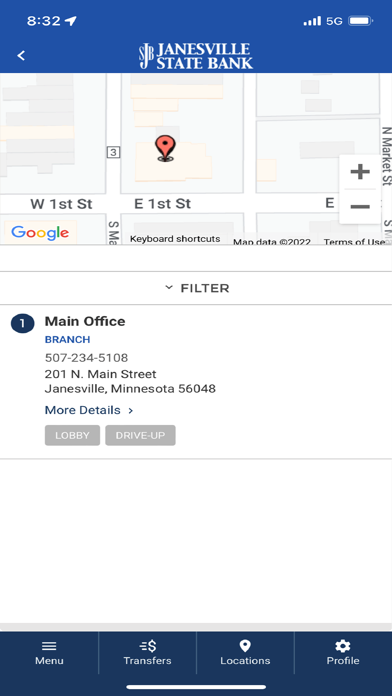Screen dimensions: 392x696
Task: Call phone number 507-234-5108
Action: pos(86,358)
